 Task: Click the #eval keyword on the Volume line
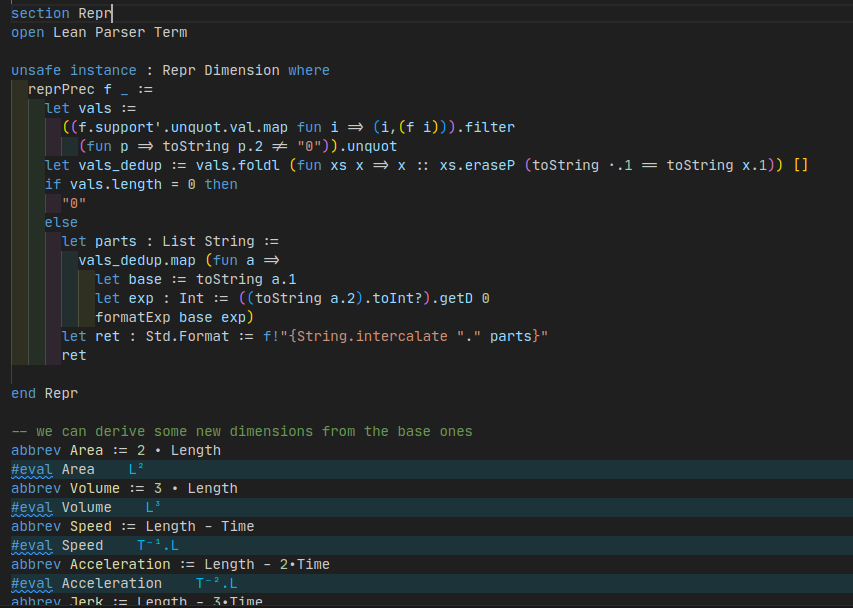point(32,508)
